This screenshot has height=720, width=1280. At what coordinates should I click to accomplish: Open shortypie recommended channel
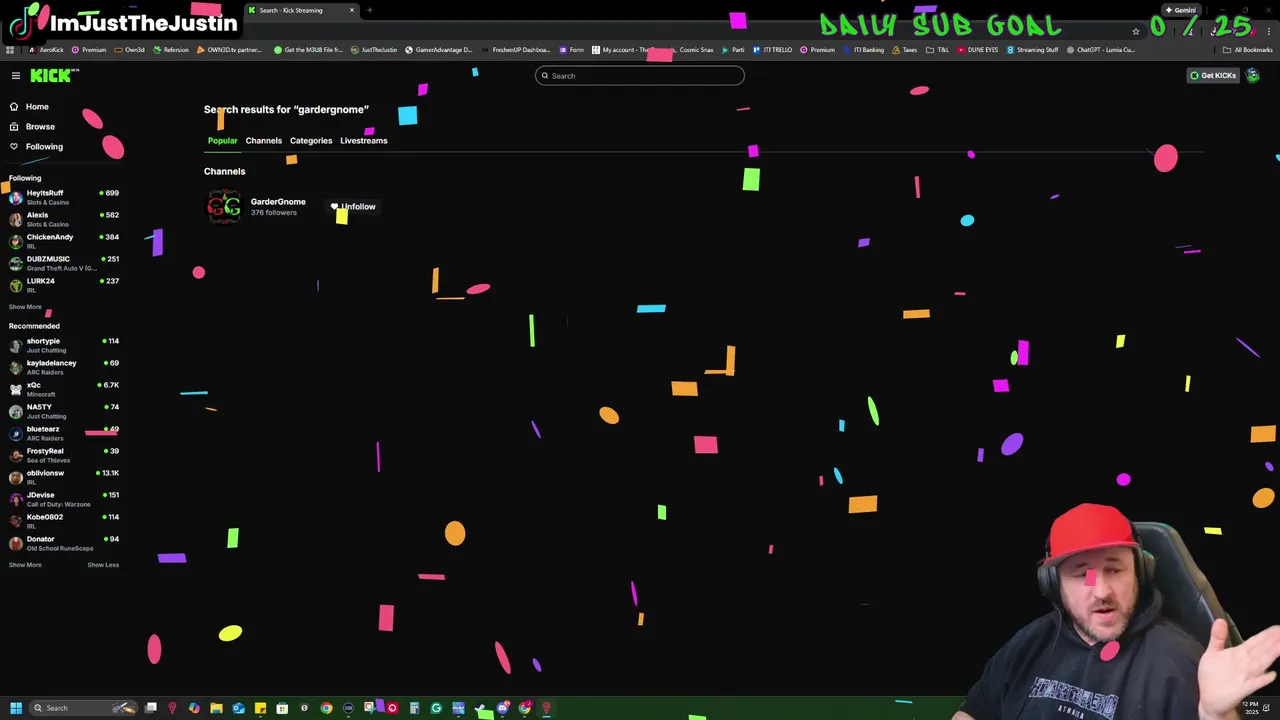point(62,345)
